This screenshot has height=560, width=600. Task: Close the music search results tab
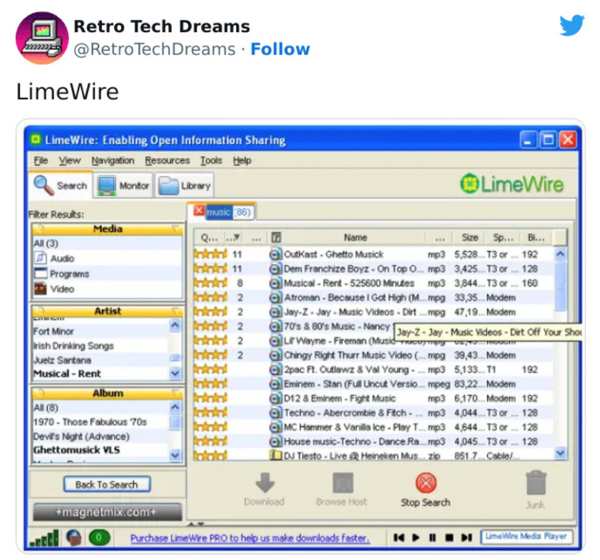click(x=199, y=211)
